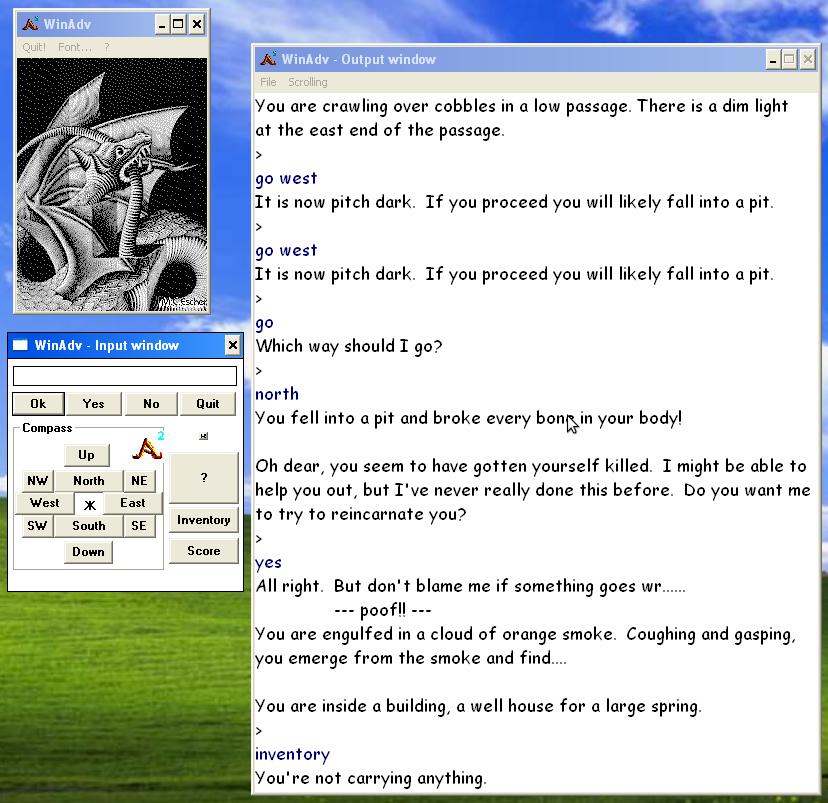Move SW with the compass button
The width and height of the screenshot is (828, 803).
tap(37, 526)
